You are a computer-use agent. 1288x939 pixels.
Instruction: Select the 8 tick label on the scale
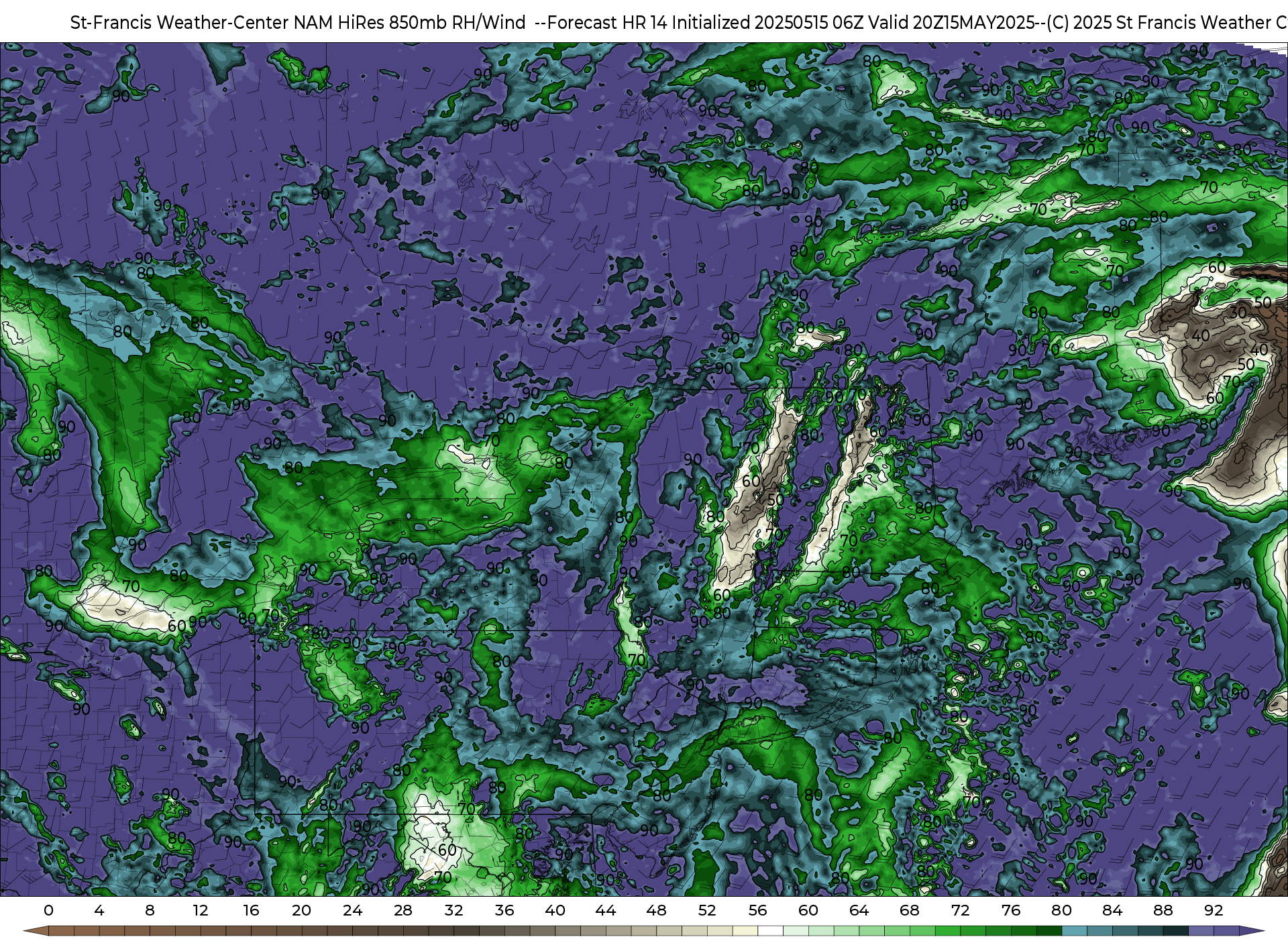click(x=150, y=910)
